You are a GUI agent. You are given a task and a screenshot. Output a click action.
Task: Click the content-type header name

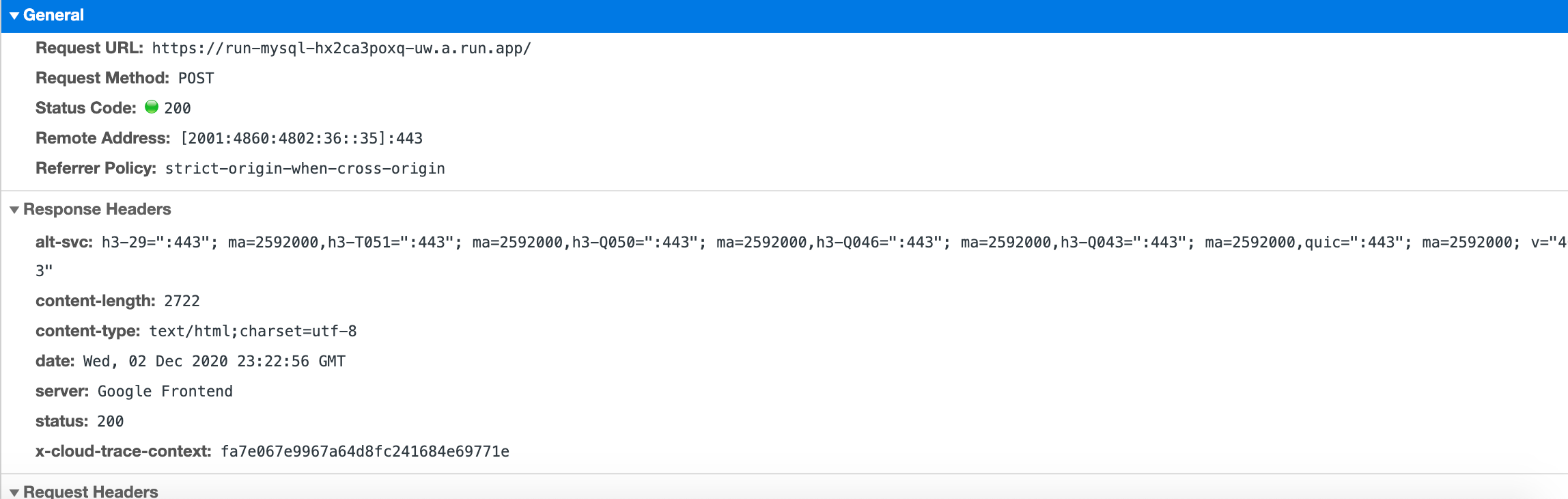click(x=88, y=331)
